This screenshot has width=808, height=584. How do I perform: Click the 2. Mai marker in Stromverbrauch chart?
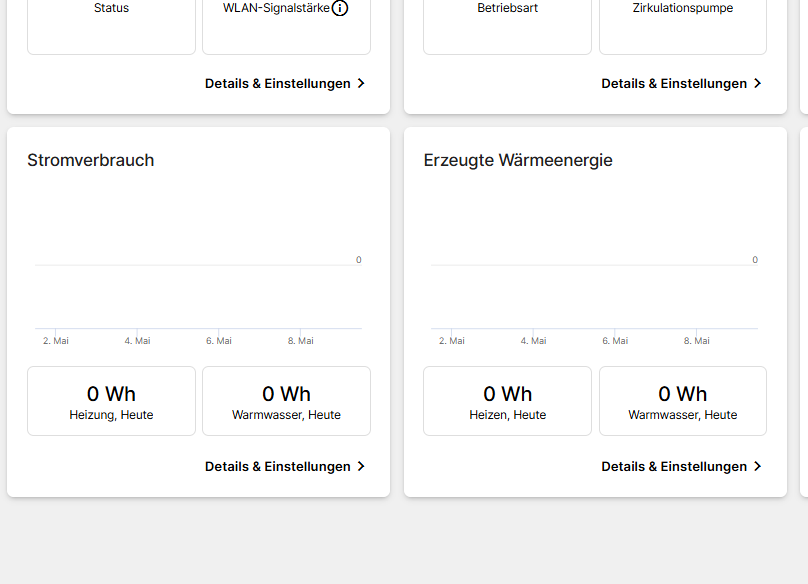click(56, 341)
